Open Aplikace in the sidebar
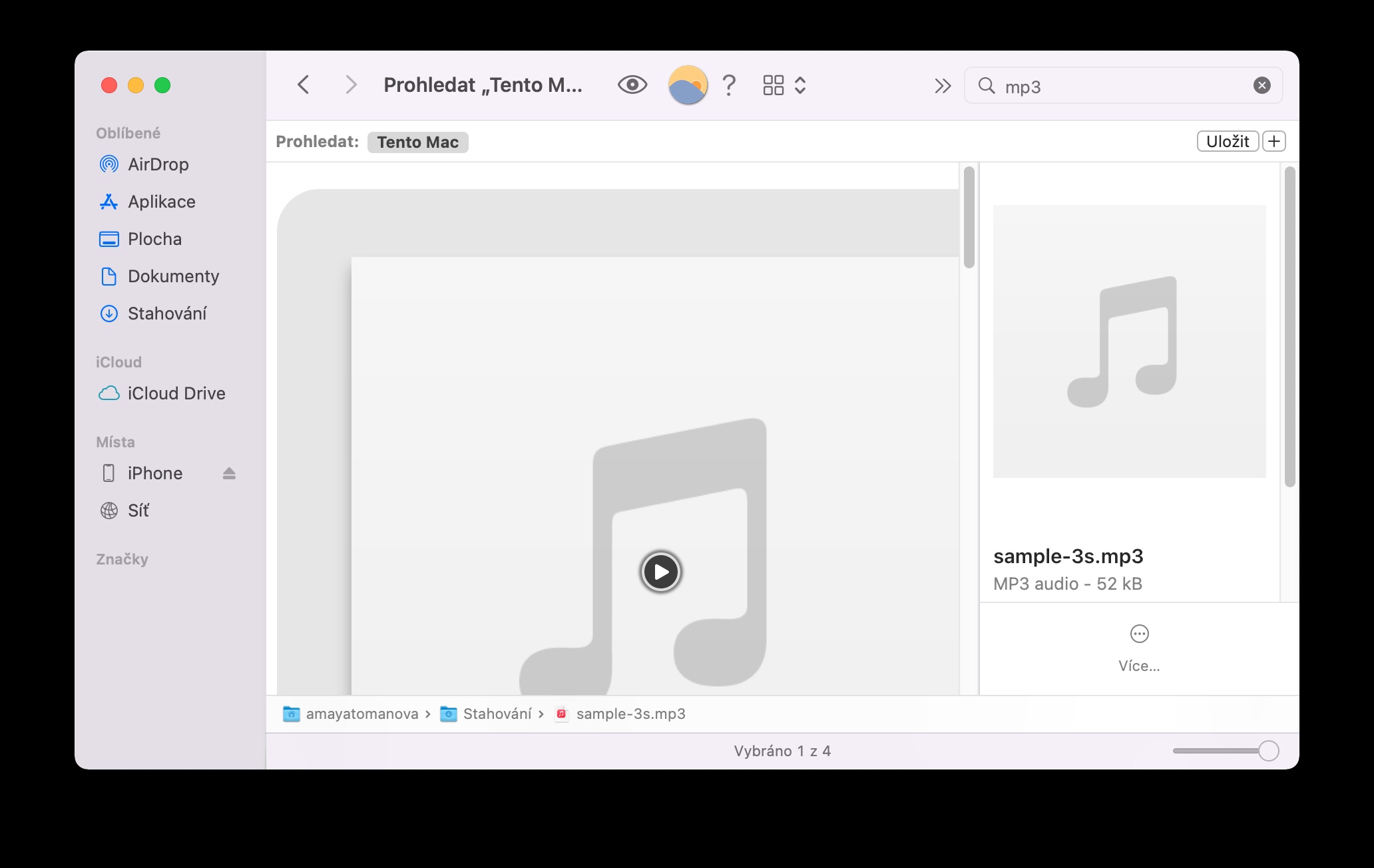1374x868 pixels. coord(161,202)
